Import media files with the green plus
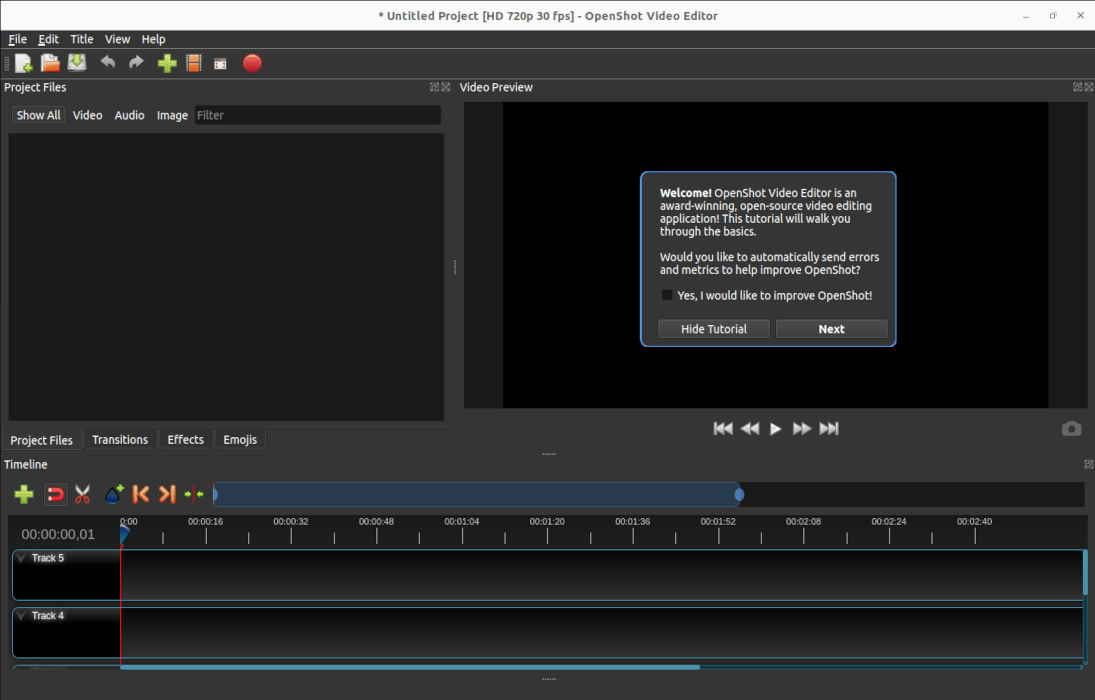Image resolution: width=1095 pixels, height=700 pixels. (167, 63)
